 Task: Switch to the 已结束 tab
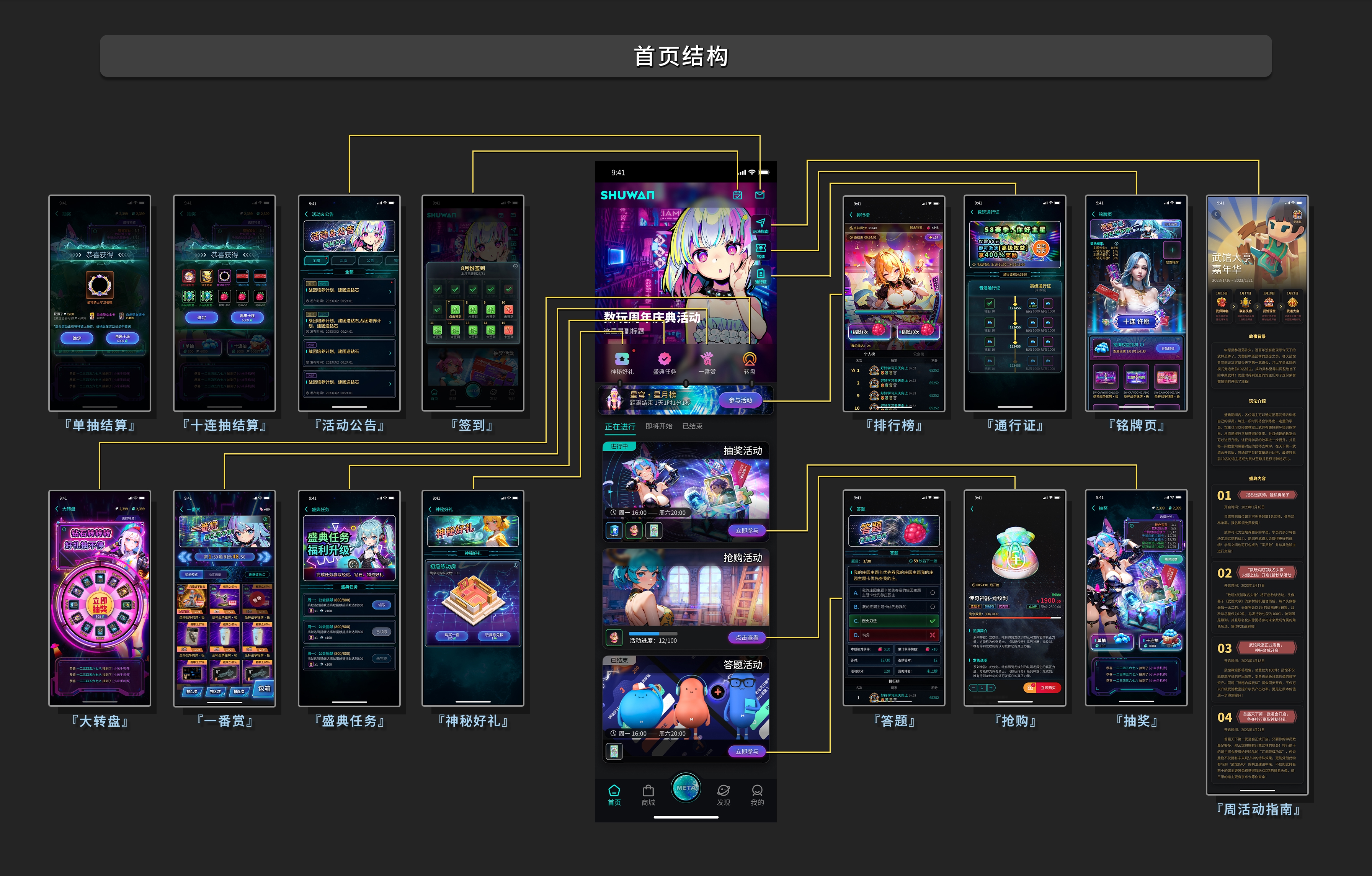click(692, 426)
